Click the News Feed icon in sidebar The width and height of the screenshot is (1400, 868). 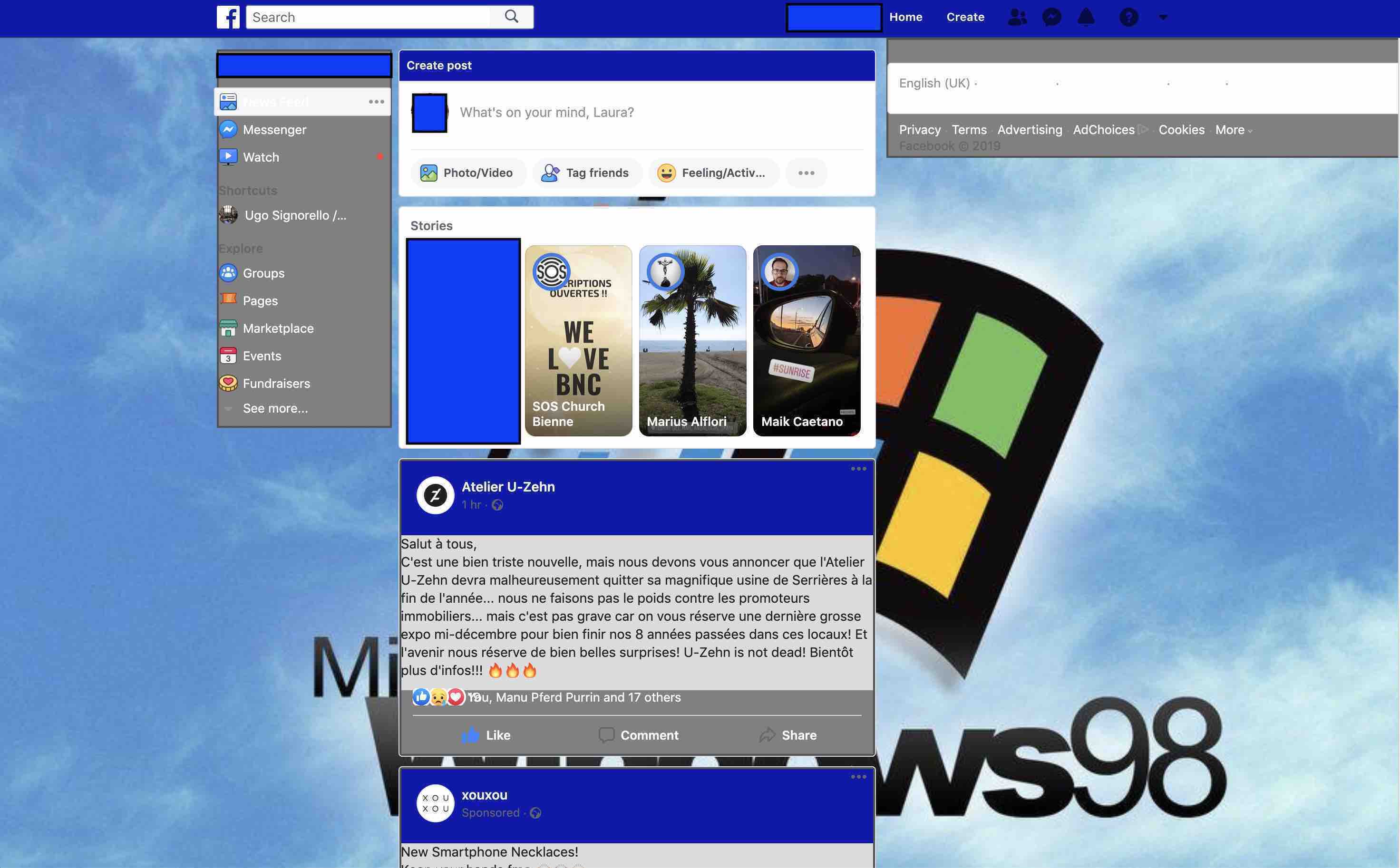pos(228,102)
